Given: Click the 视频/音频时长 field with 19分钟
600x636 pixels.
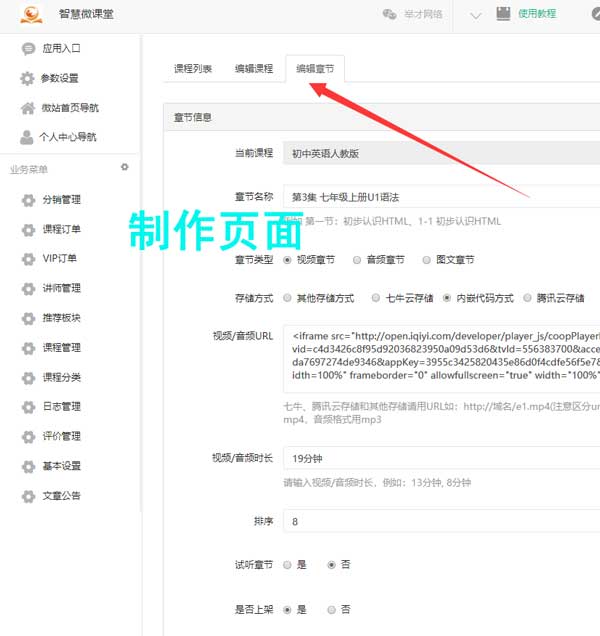Looking at the screenshot, I should pos(441,458).
